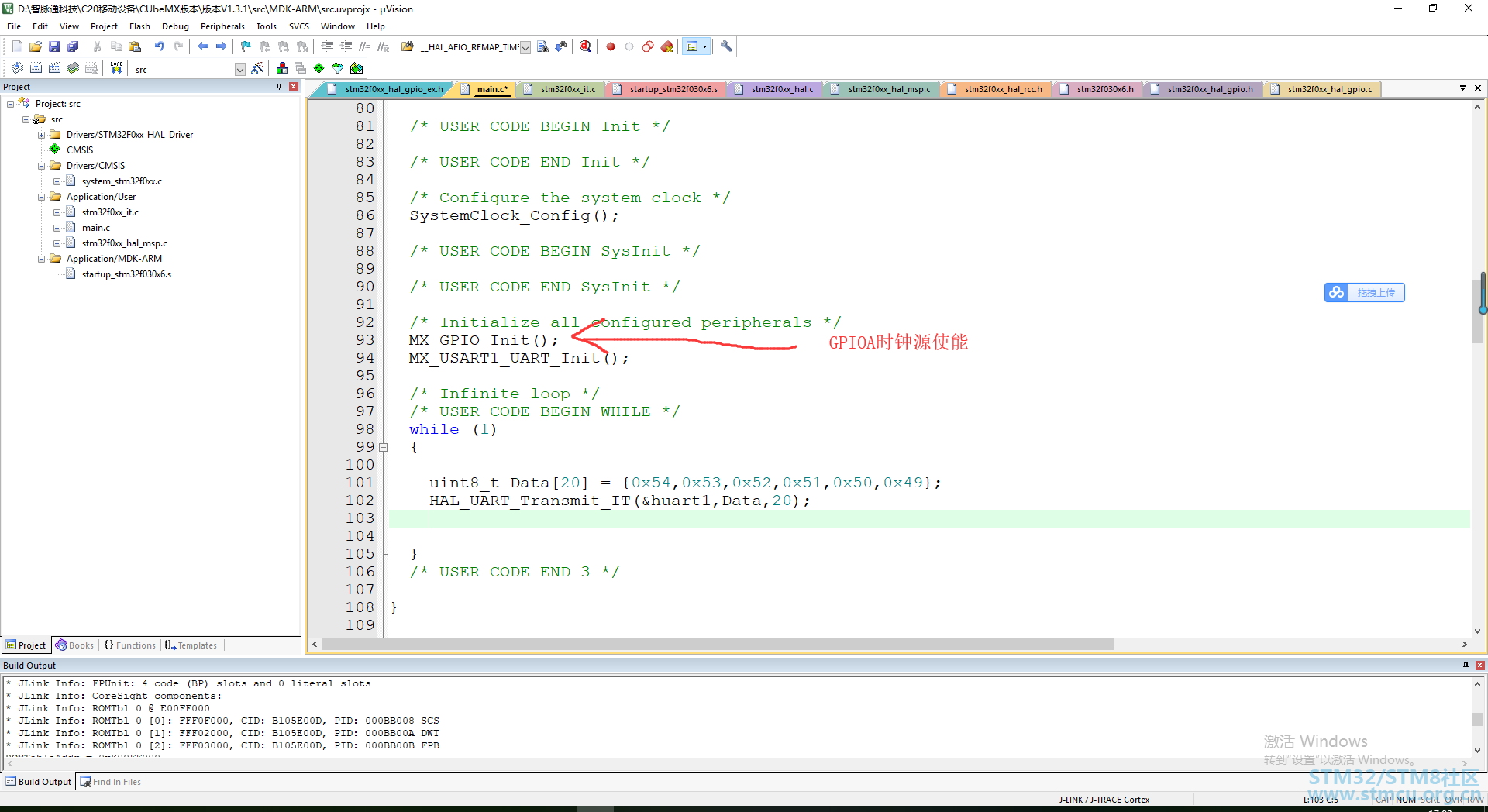Viewport: 1488px width, 812px height.
Task: Place cursor on HAL_UART_Transmit_IT line 102
Action: click(619, 501)
